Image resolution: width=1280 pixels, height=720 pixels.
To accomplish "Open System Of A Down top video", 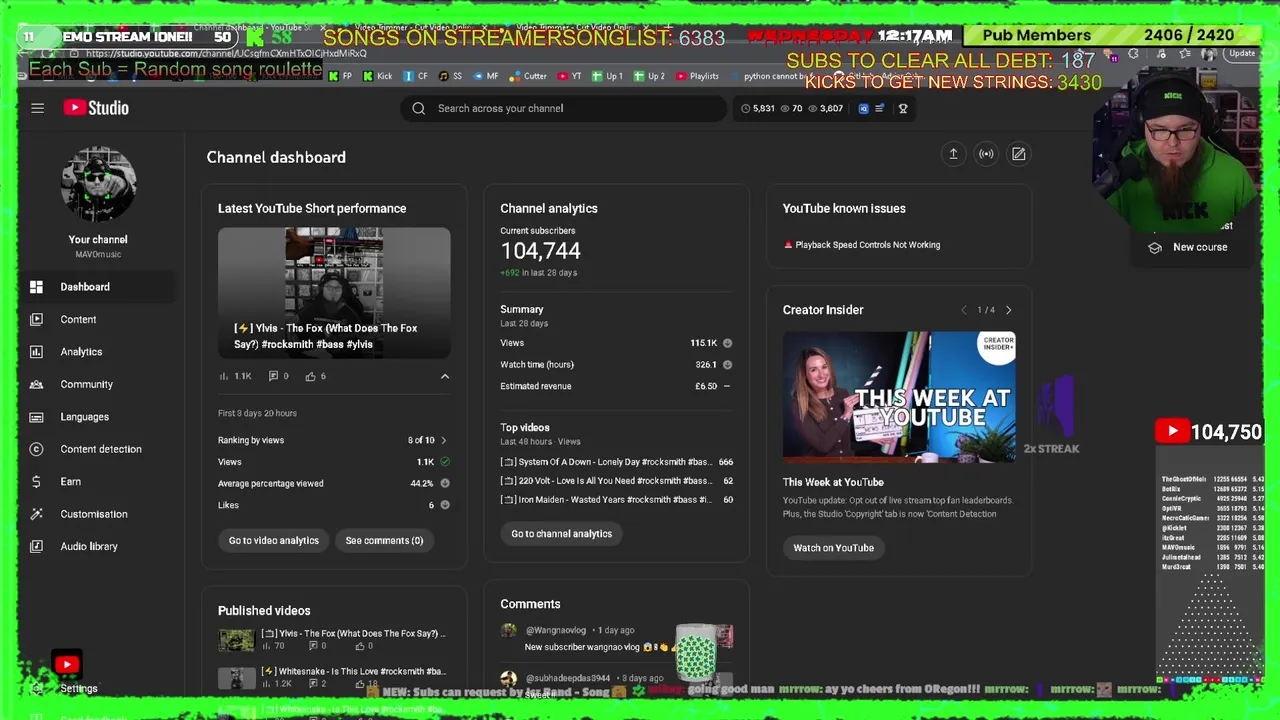I will [x=616, y=462].
